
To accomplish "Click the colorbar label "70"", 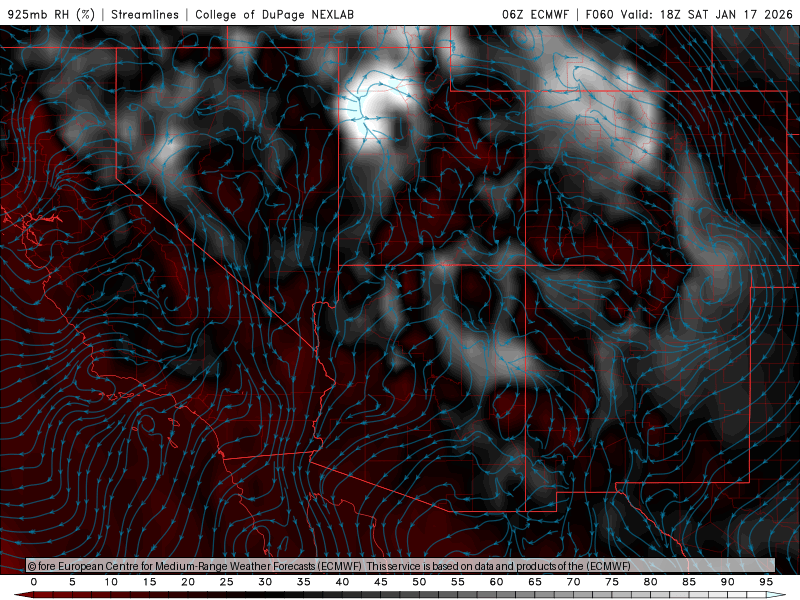I will tap(573, 582).
